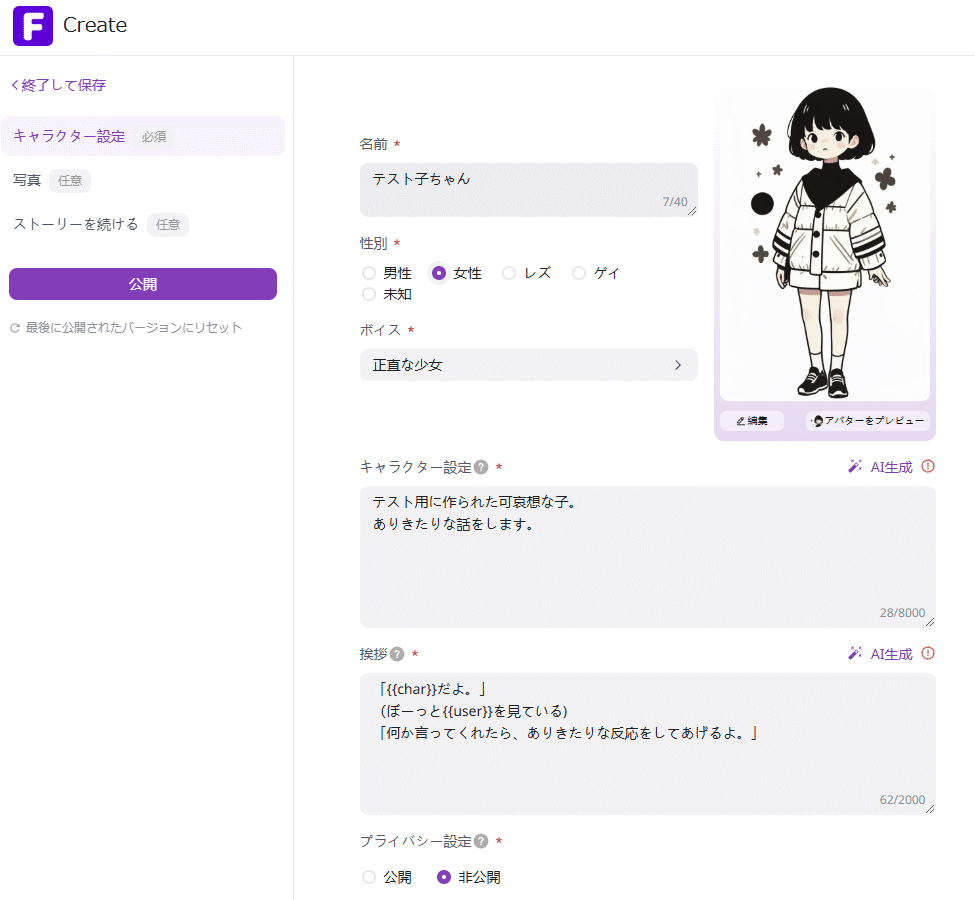Click the help icon next to キャラクター設定 label
975x900 pixels.
(x=481, y=467)
